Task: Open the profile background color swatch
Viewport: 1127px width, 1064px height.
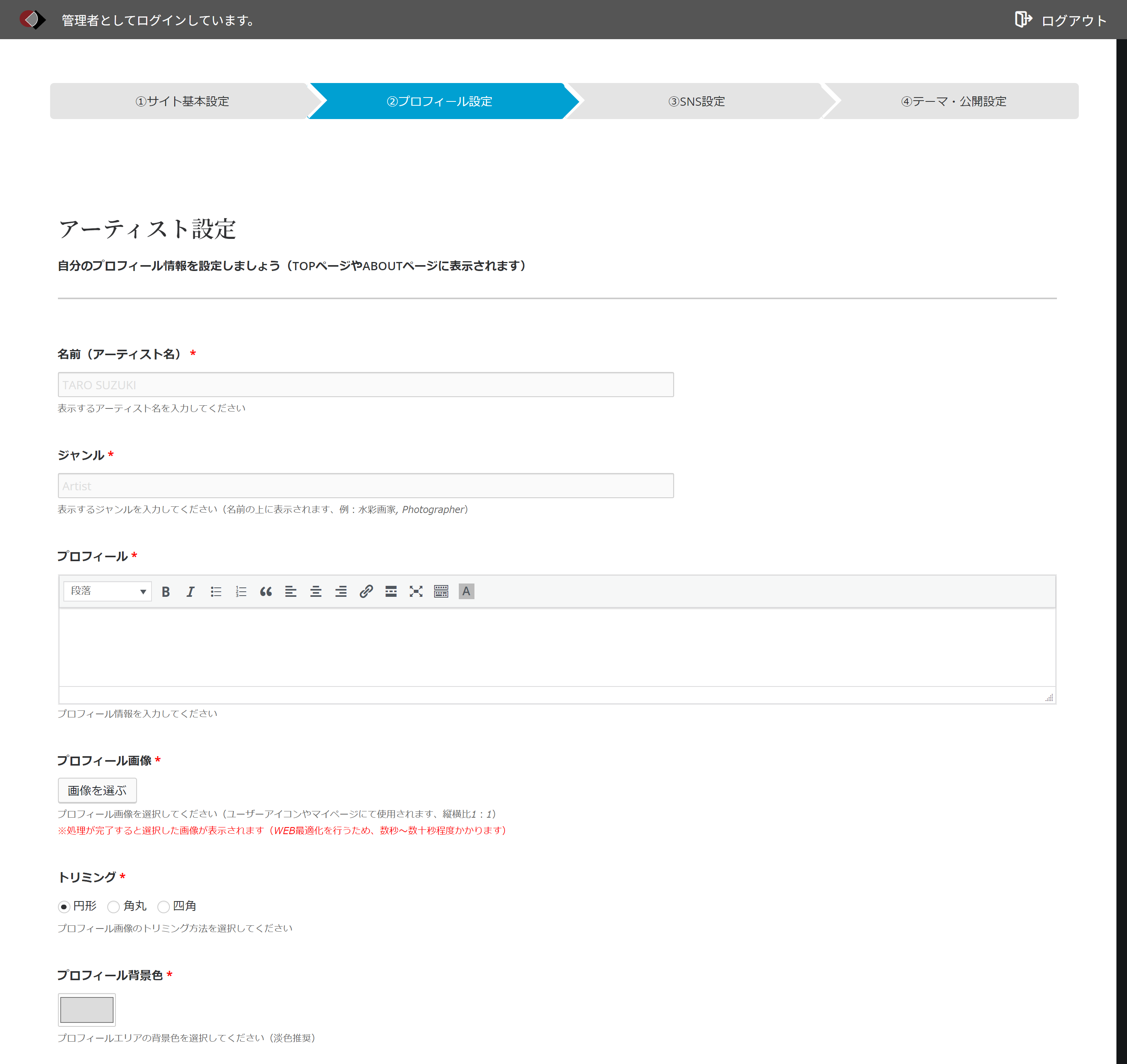Action: 87,1010
